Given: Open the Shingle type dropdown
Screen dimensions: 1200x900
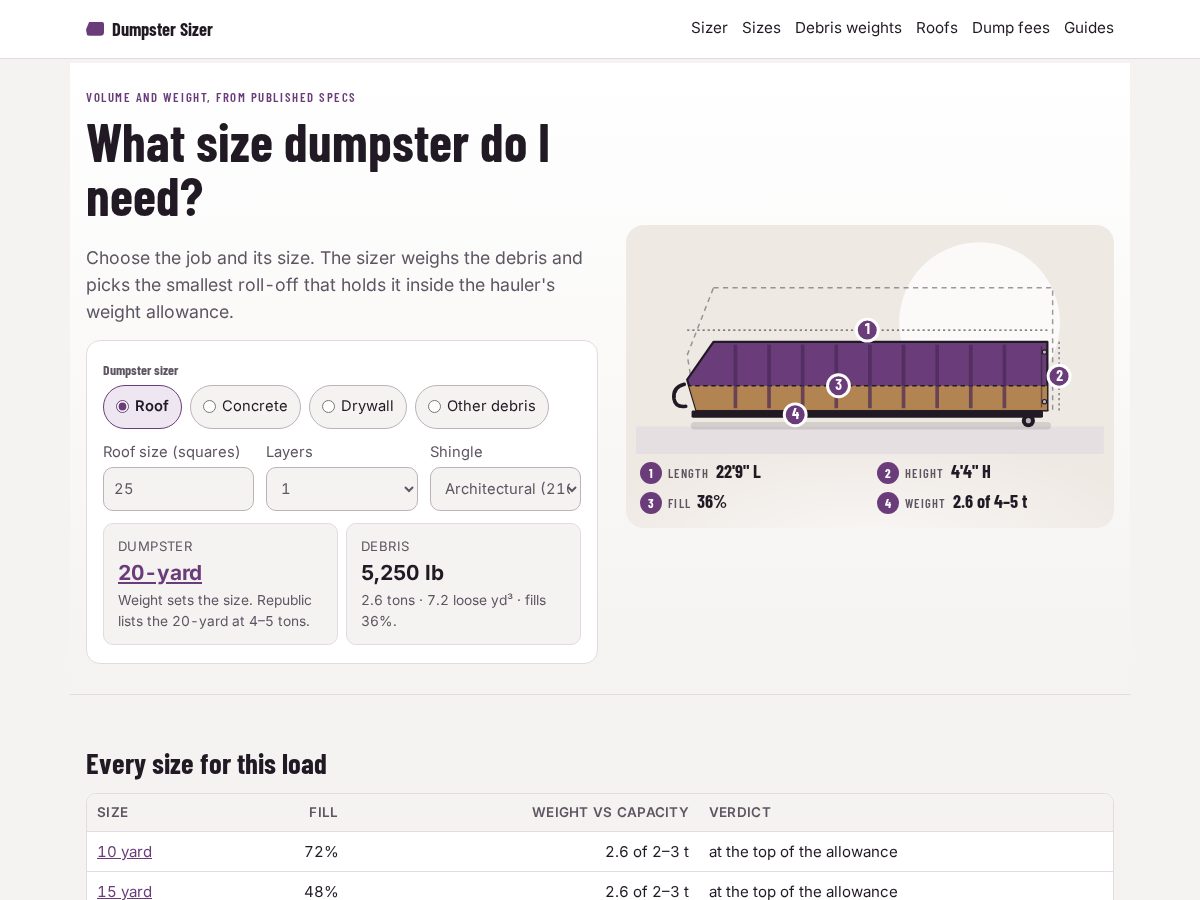Looking at the screenshot, I should (505, 489).
